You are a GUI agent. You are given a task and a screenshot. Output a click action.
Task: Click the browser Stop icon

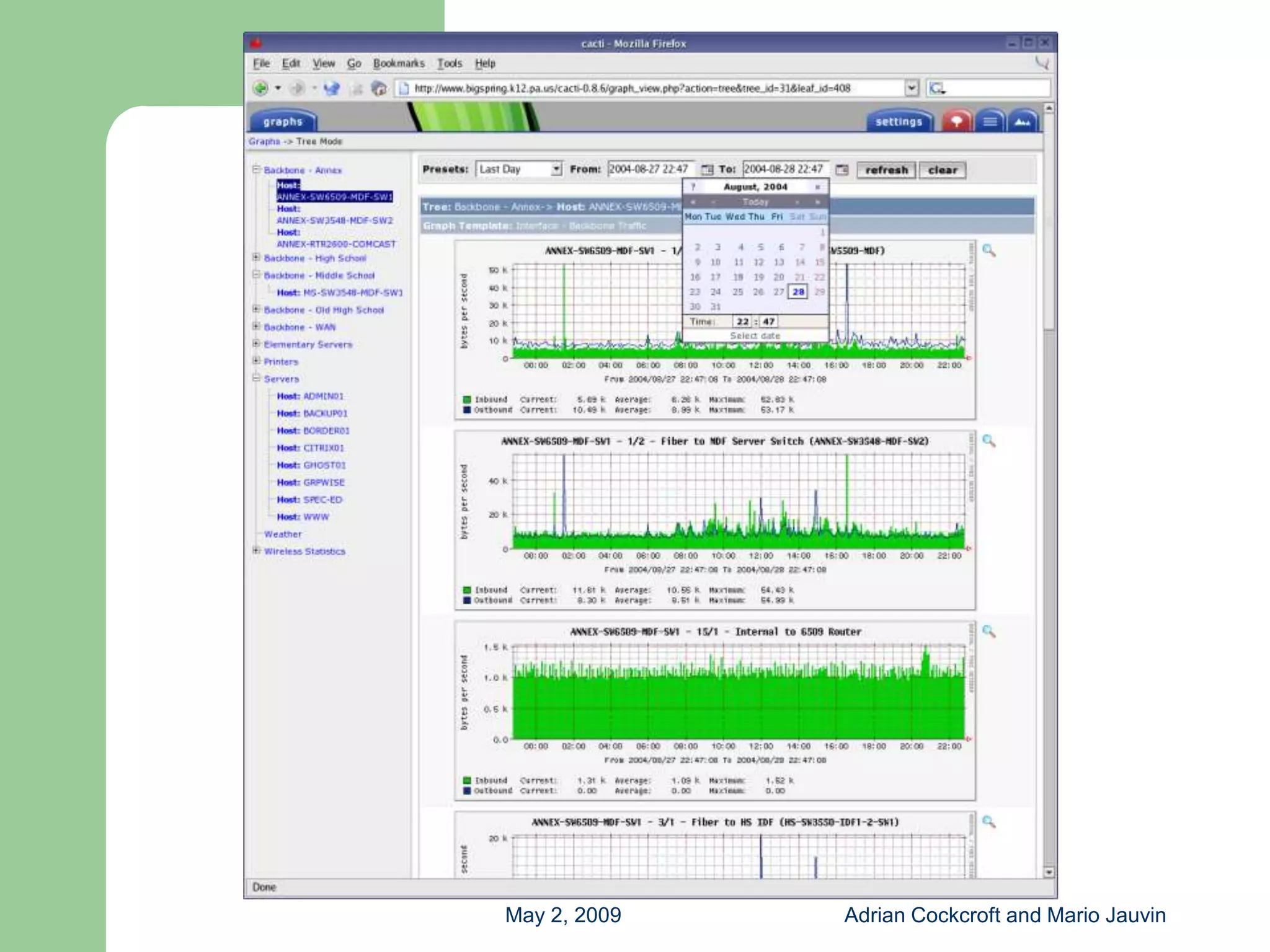click(x=356, y=89)
